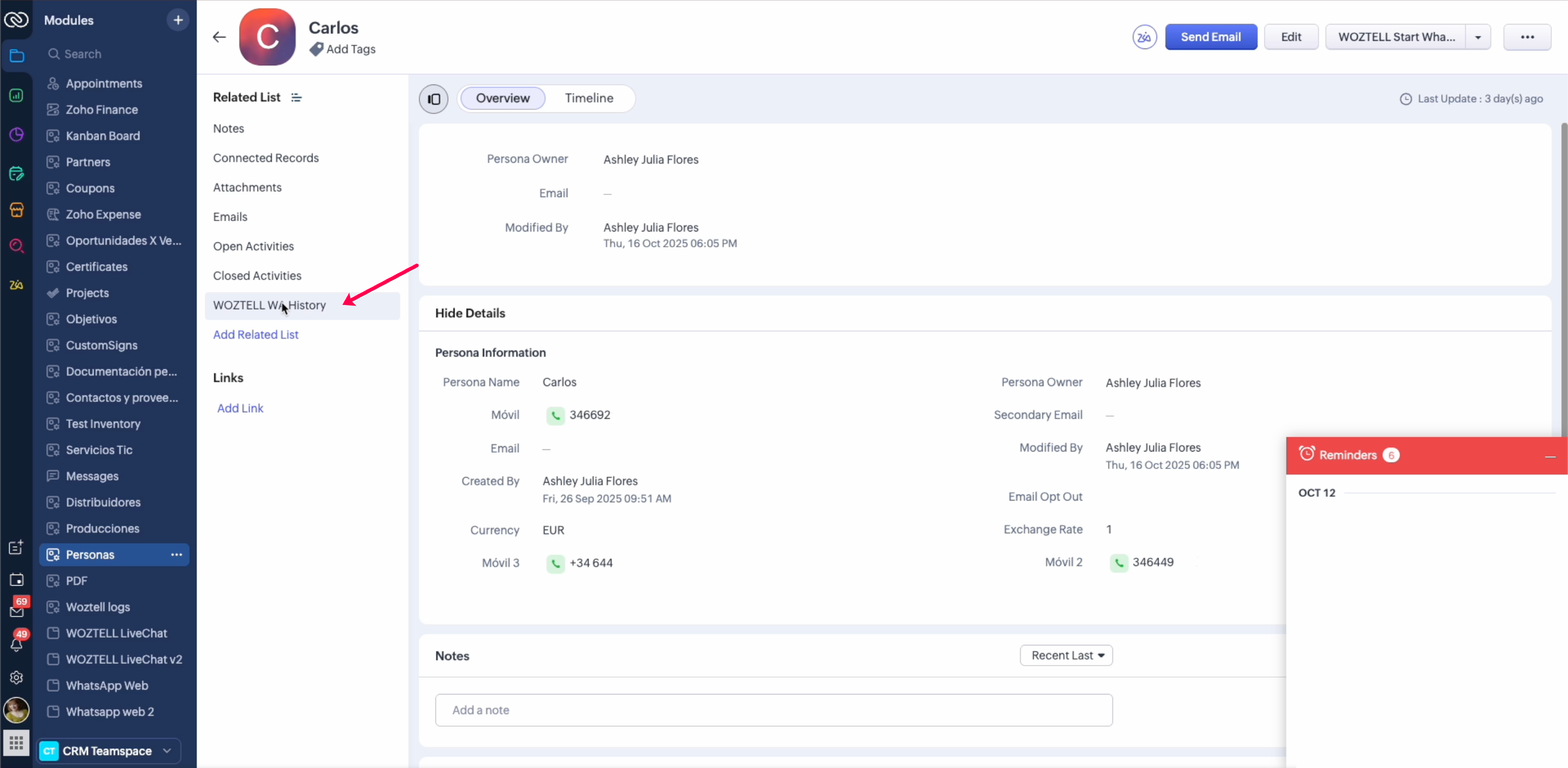Click the Related List reorder icon

point(296,97)
